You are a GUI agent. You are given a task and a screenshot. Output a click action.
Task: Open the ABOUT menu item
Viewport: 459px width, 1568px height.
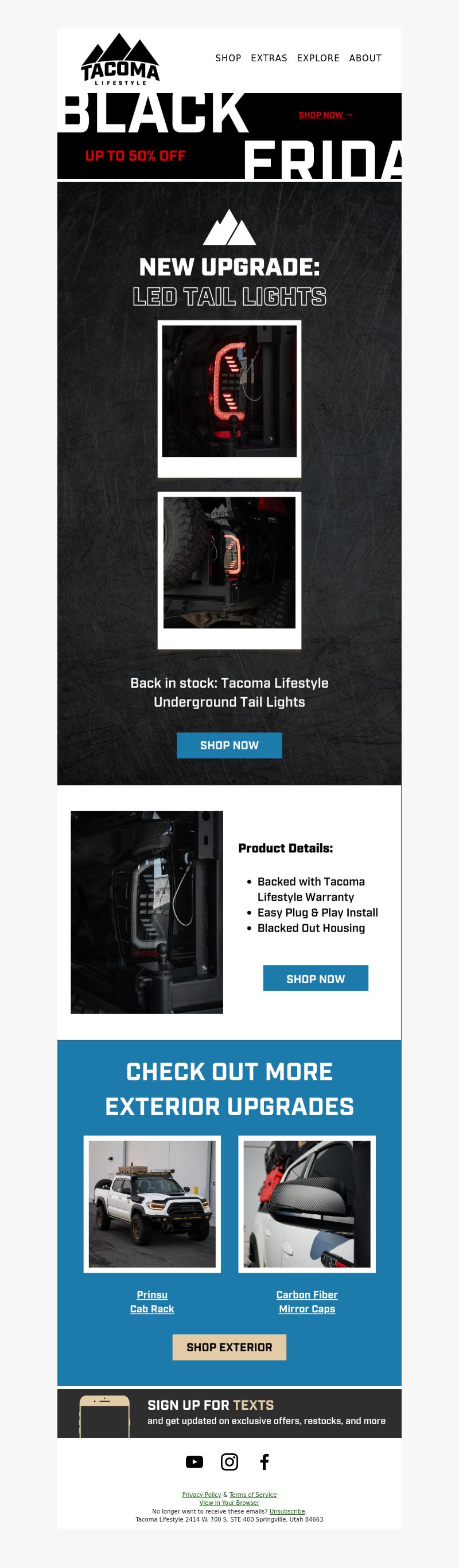[365, 58]
